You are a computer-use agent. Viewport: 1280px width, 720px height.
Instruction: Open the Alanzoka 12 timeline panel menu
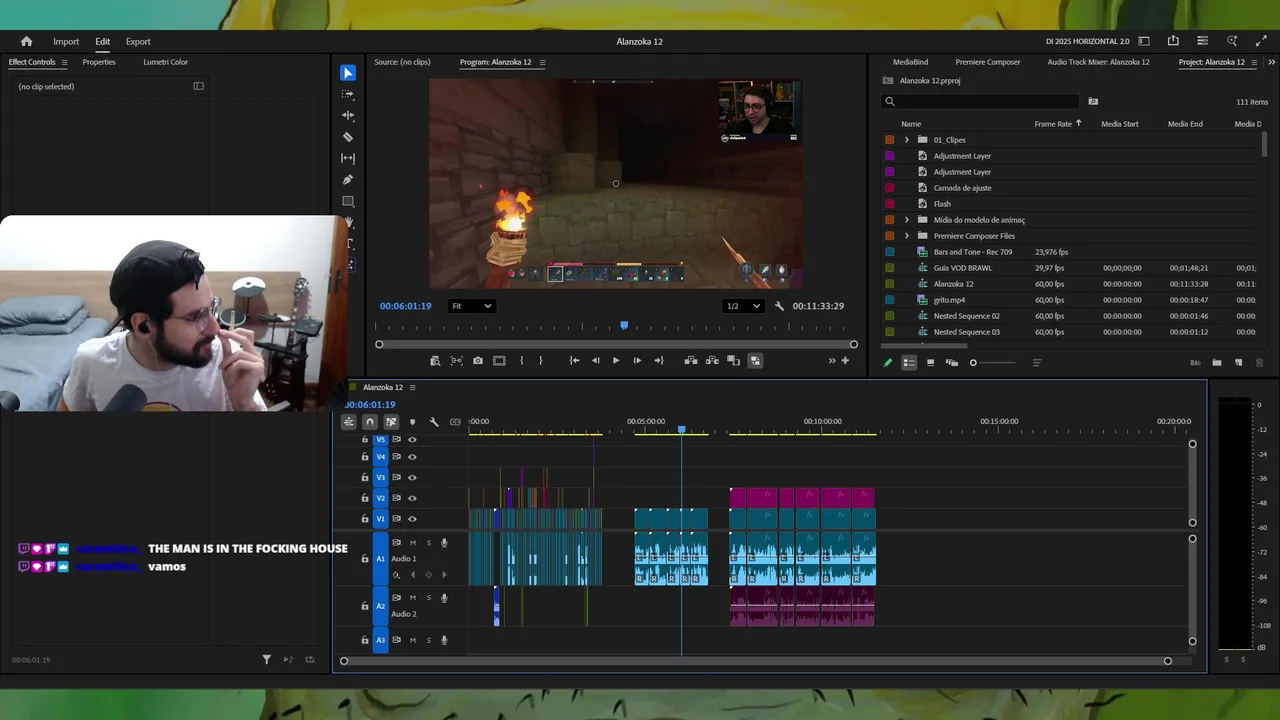(x=412, y=387)
